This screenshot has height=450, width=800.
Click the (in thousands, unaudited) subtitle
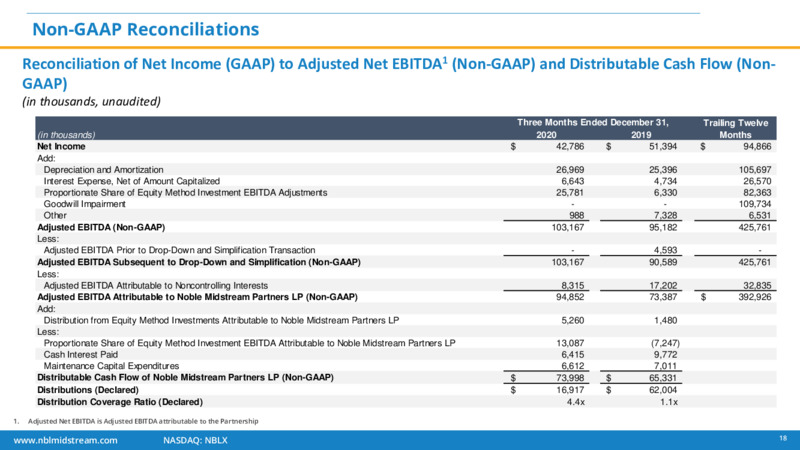click(91, 102)
